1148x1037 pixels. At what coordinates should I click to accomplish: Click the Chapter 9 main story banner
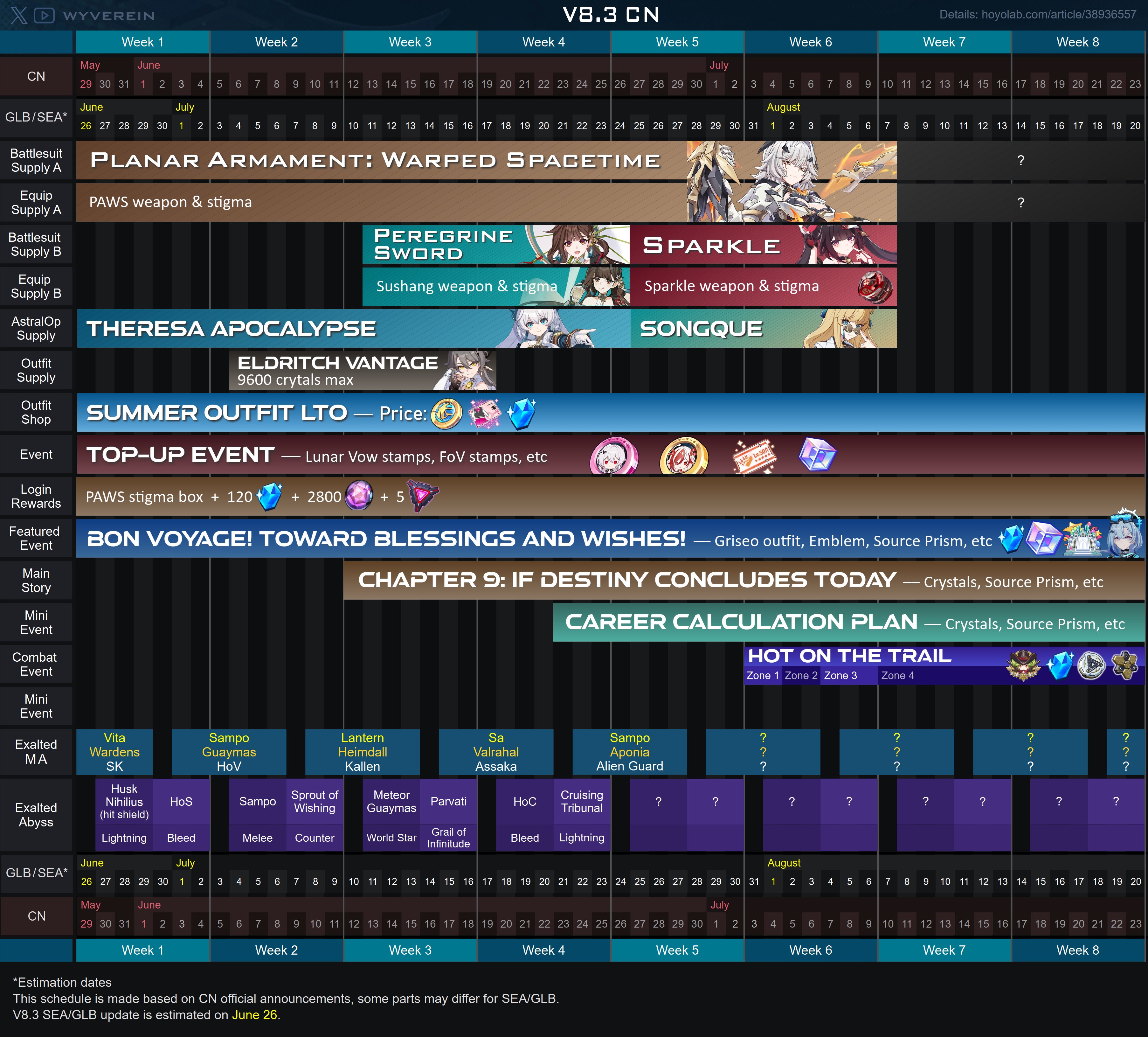(744, 580)
